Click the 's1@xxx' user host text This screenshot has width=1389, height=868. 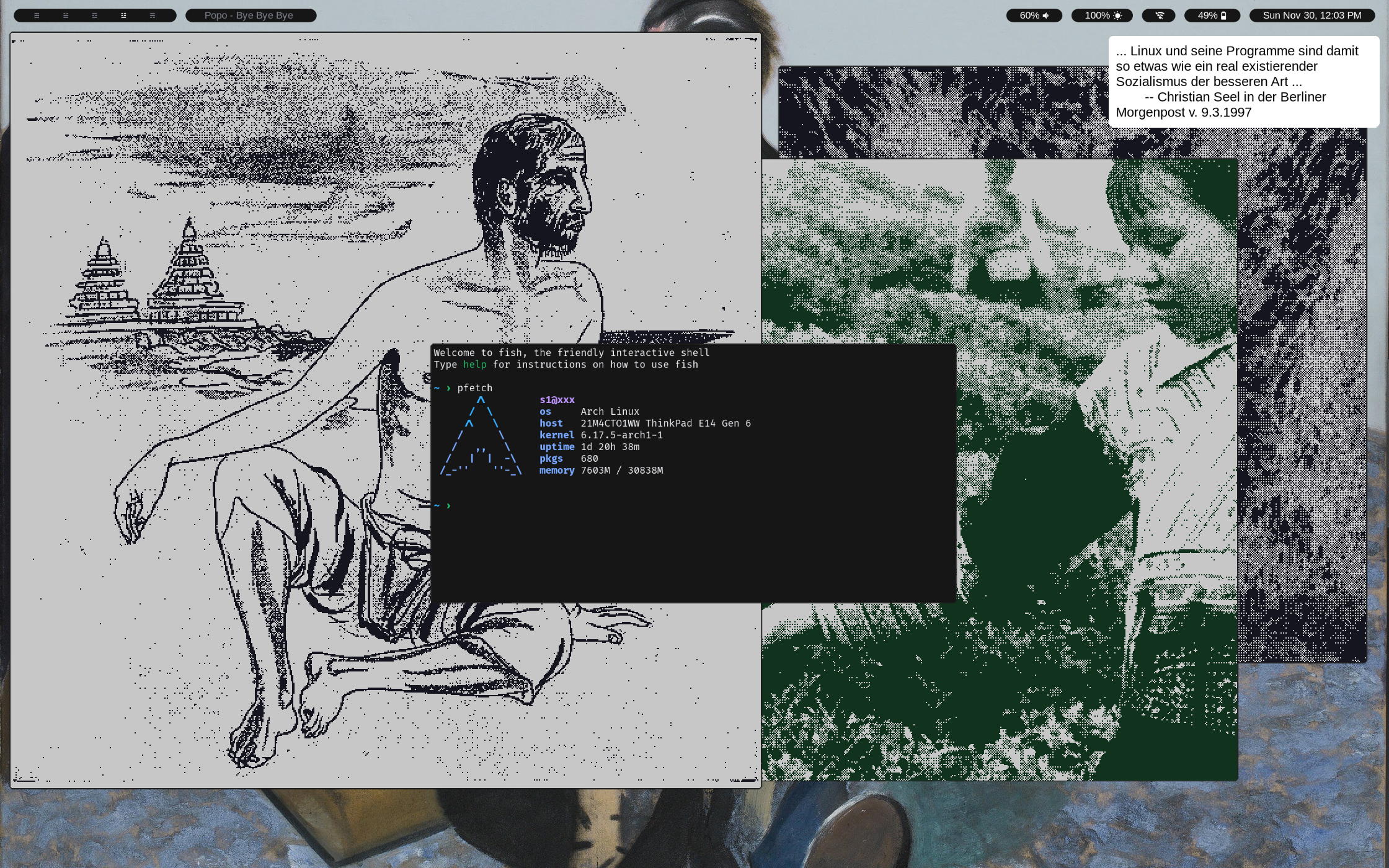pyautogui.click(x=557, y=400)
